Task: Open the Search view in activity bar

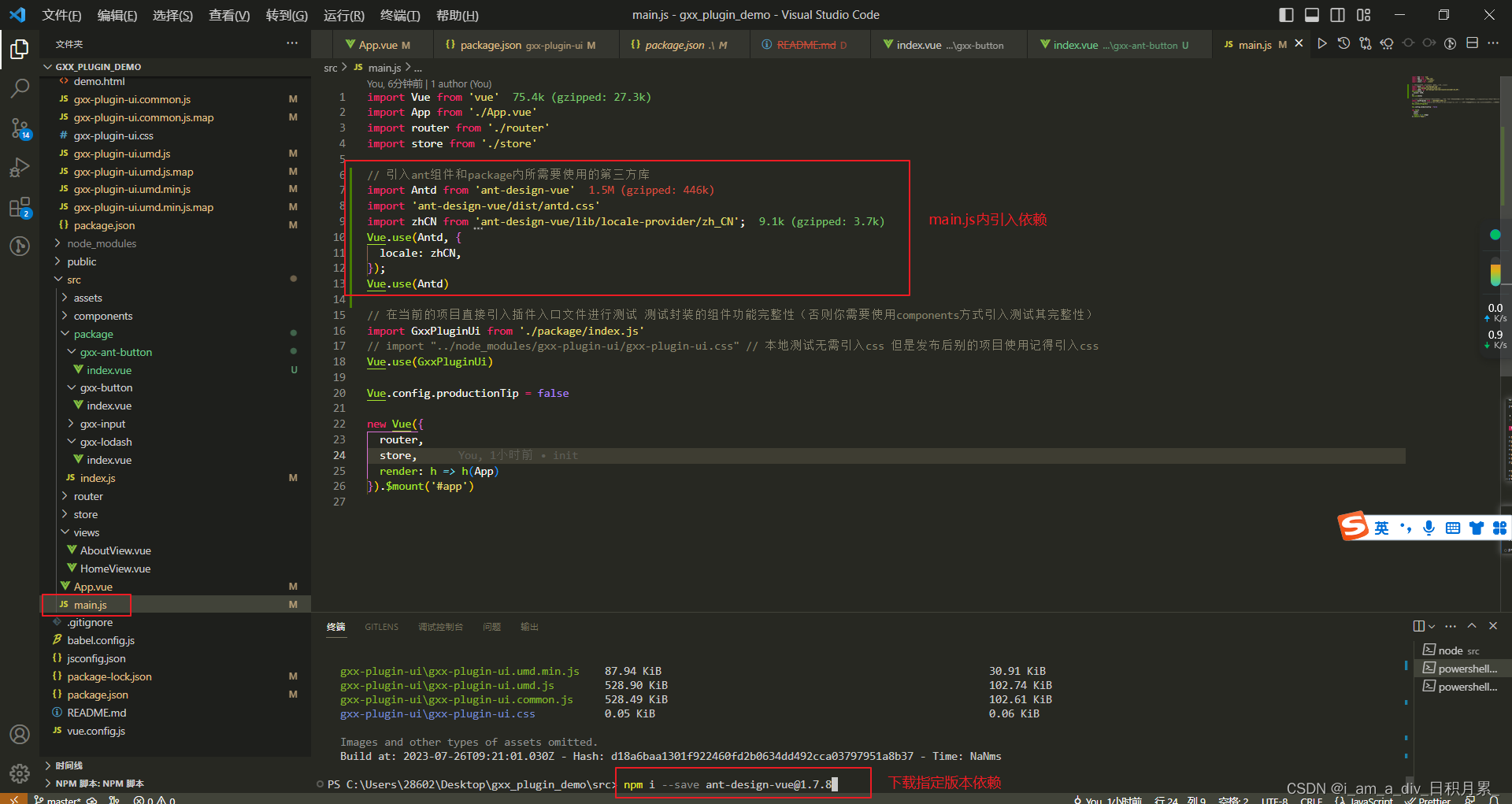Action: tap(20, 88)
